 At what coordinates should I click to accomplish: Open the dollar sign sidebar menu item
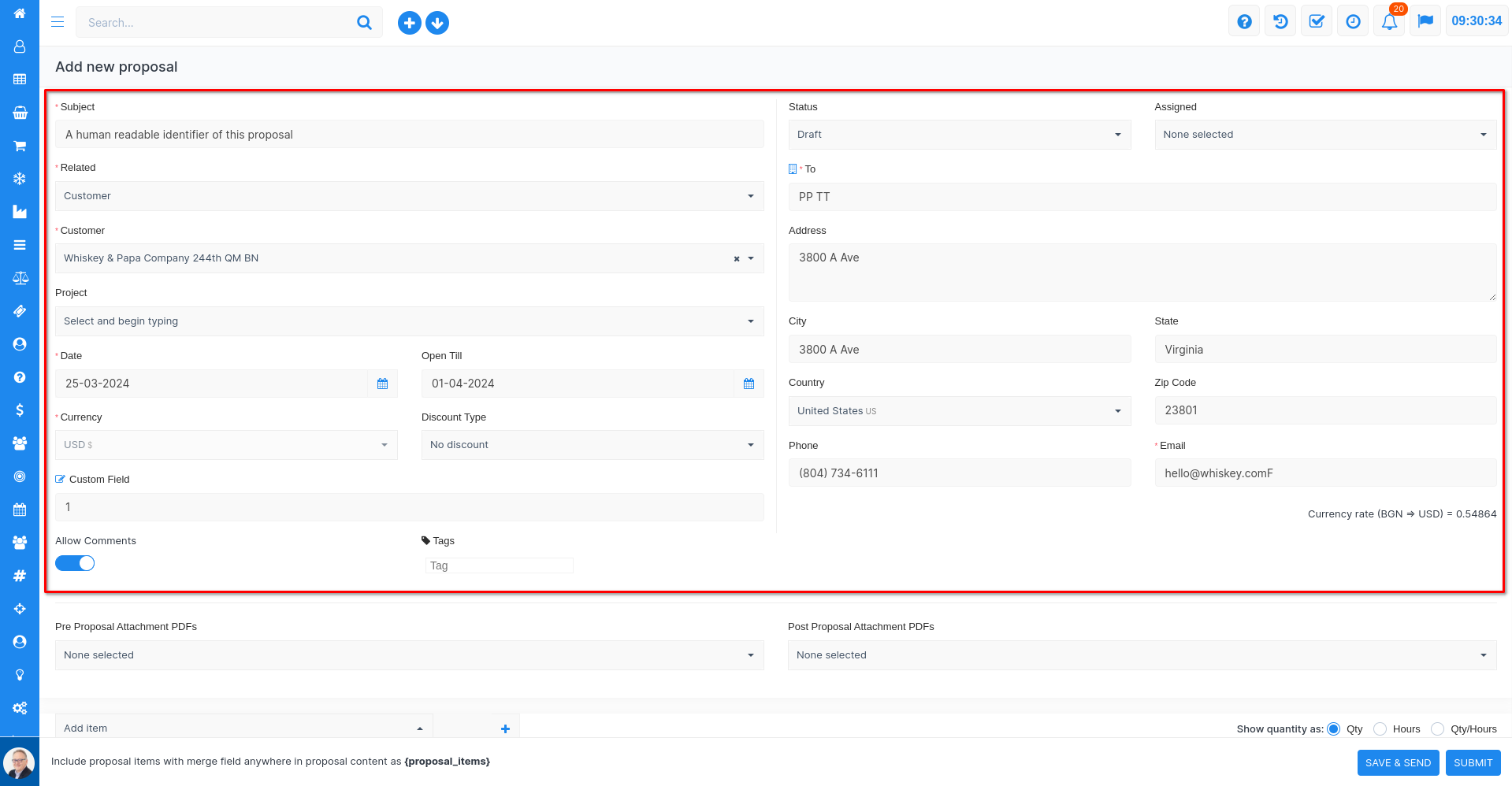[20, 410]
